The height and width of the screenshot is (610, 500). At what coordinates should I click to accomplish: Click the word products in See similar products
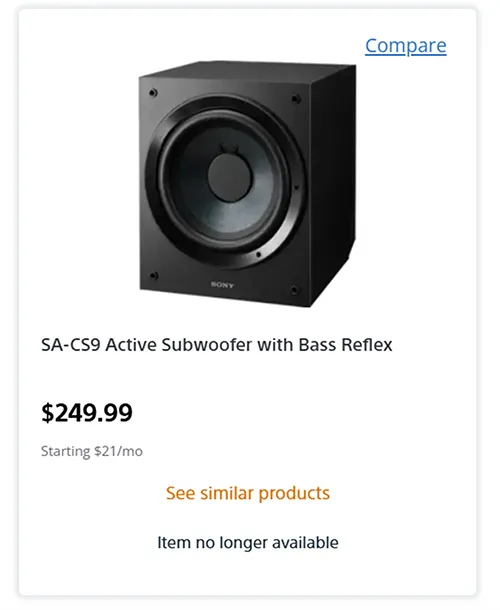coord(294,494)
